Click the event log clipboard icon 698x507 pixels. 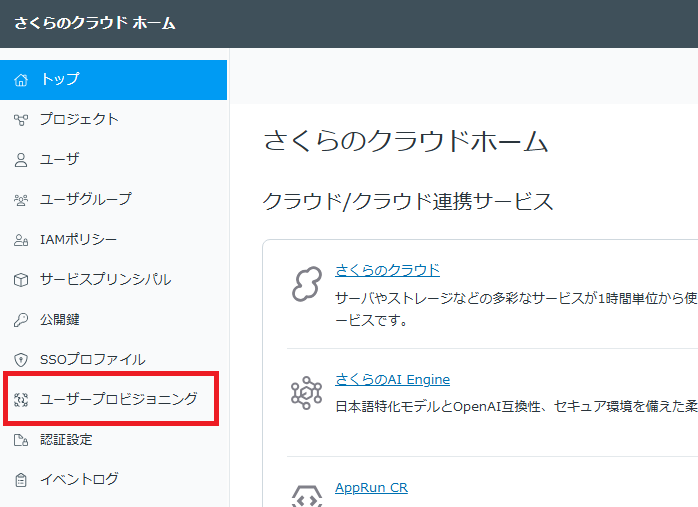(x=21, y=480)
